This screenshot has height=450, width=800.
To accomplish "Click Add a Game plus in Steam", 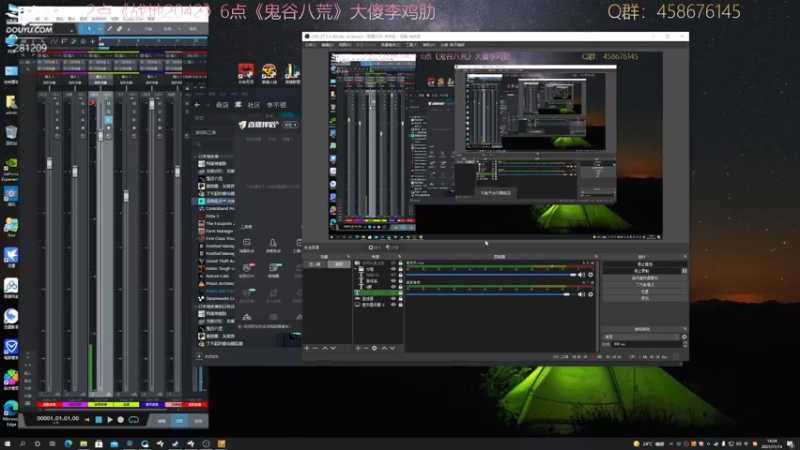I will (x=199, y=356).
